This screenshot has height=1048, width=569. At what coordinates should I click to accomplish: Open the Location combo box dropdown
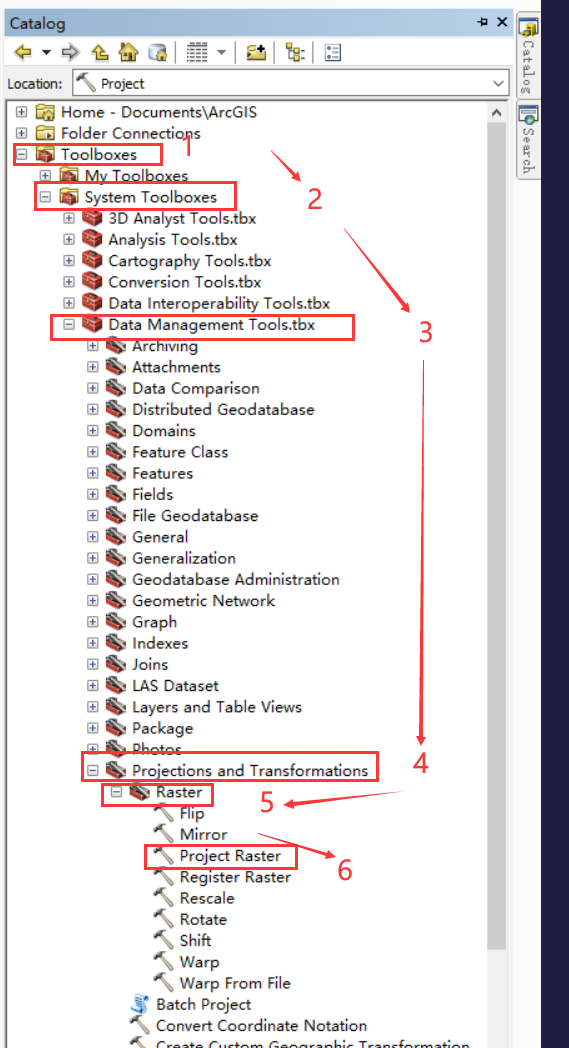pos(498,84)
